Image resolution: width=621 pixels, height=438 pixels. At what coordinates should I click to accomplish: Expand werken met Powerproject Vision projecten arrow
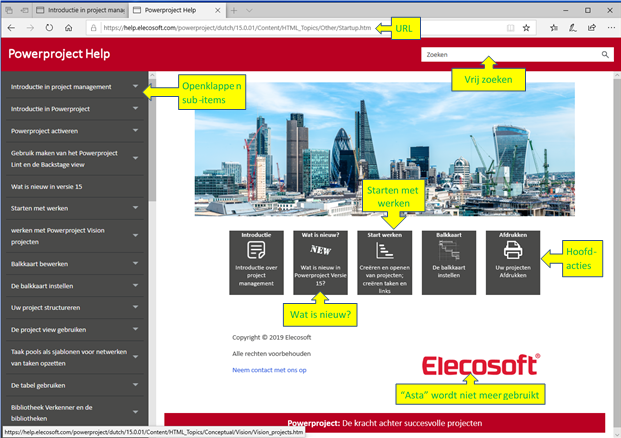(x=135, y=235)
